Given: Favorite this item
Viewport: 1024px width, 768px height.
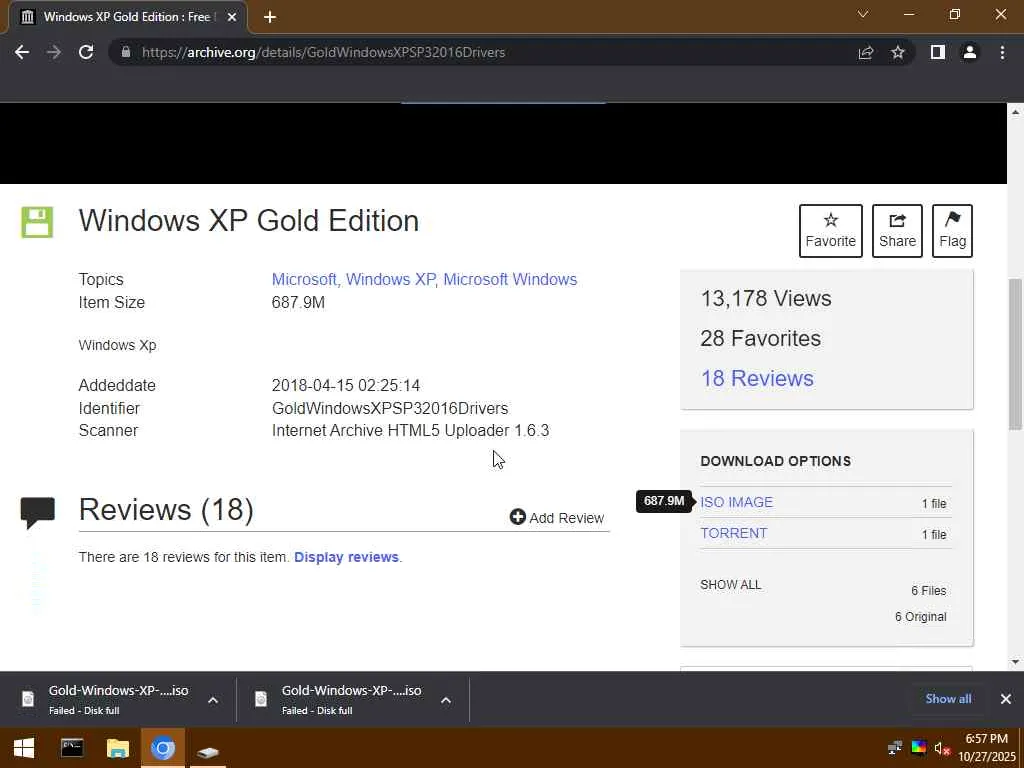Looking at the screenshot, I should (831, 231).
